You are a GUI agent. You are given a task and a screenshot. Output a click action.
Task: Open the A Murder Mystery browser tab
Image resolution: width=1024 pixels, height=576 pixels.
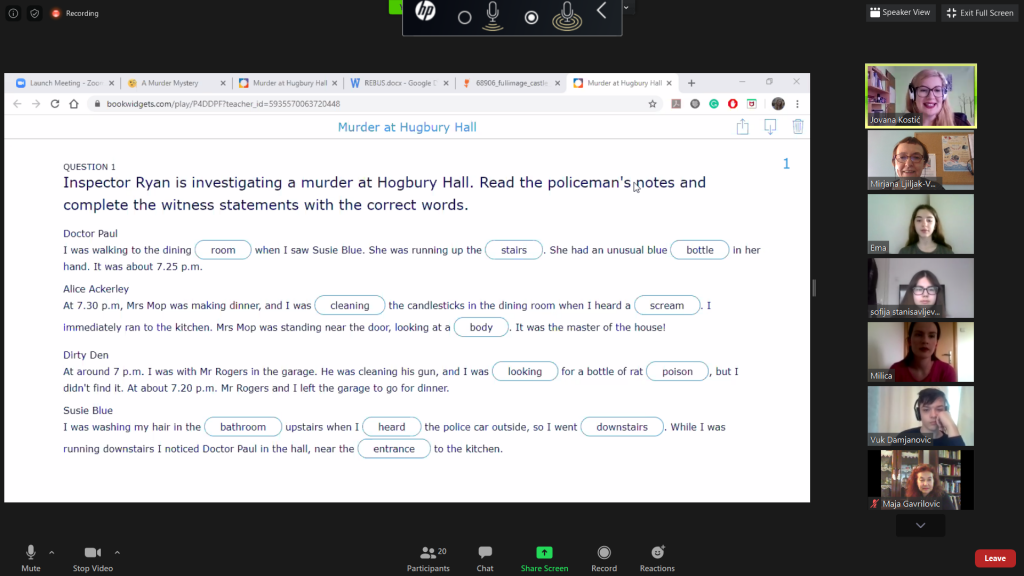coord(169,83)
